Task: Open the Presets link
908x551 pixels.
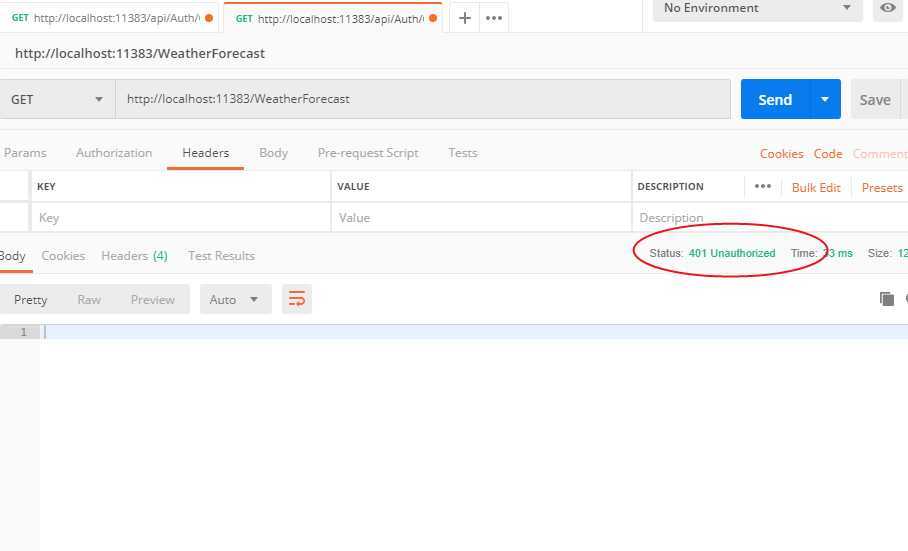Action: tap(882, 188)
